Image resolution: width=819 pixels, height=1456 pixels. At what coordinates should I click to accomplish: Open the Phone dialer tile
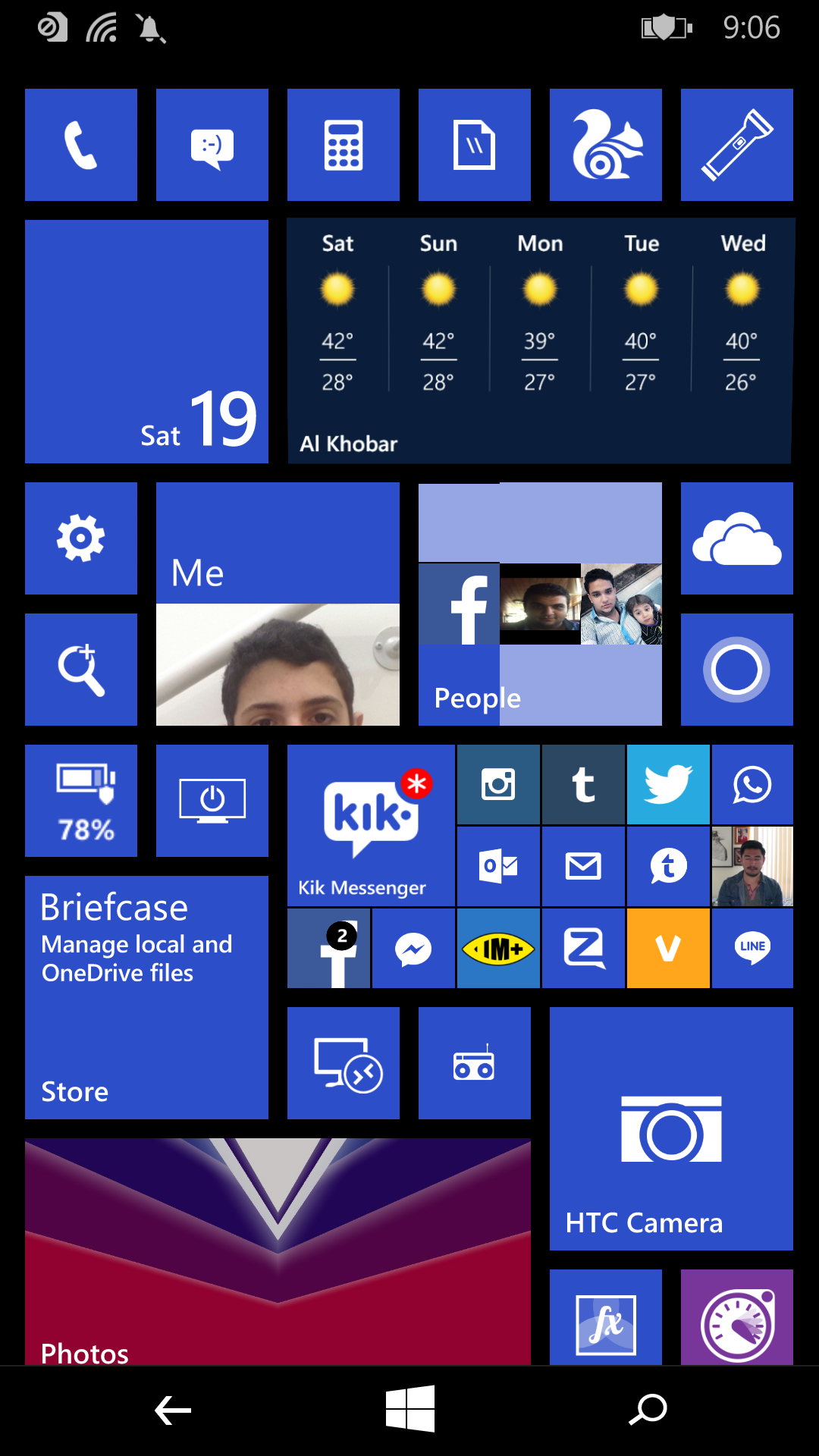pyautogui.click(x=81, y=145)
